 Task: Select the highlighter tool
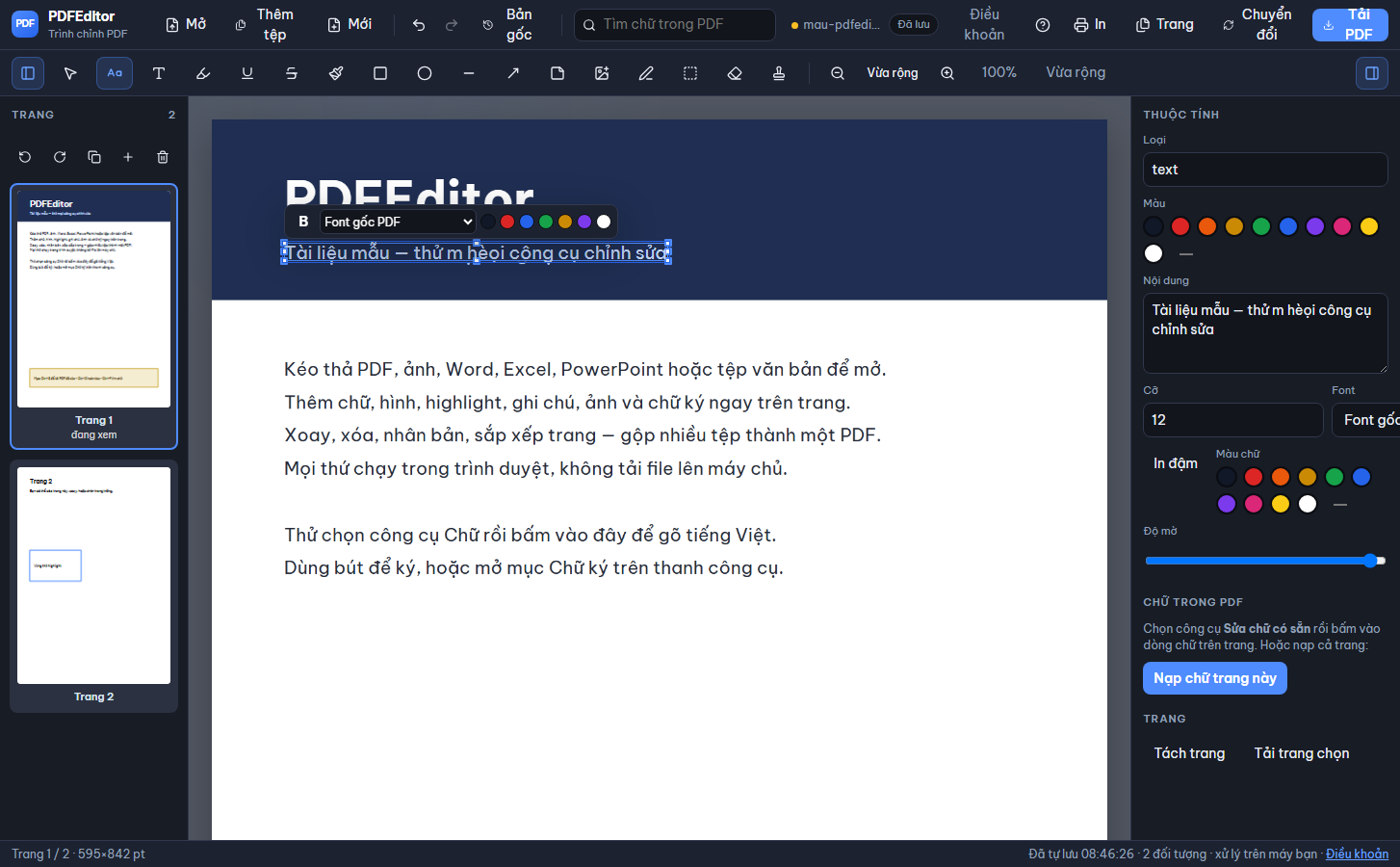tap(203, 73)
